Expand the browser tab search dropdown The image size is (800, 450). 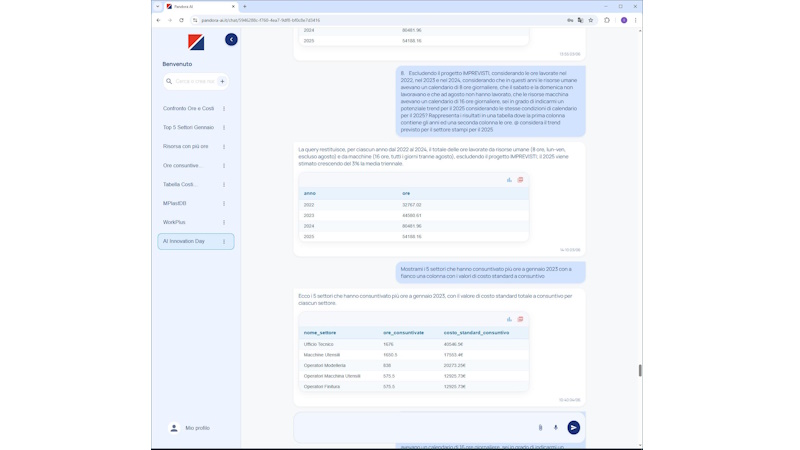158,7
